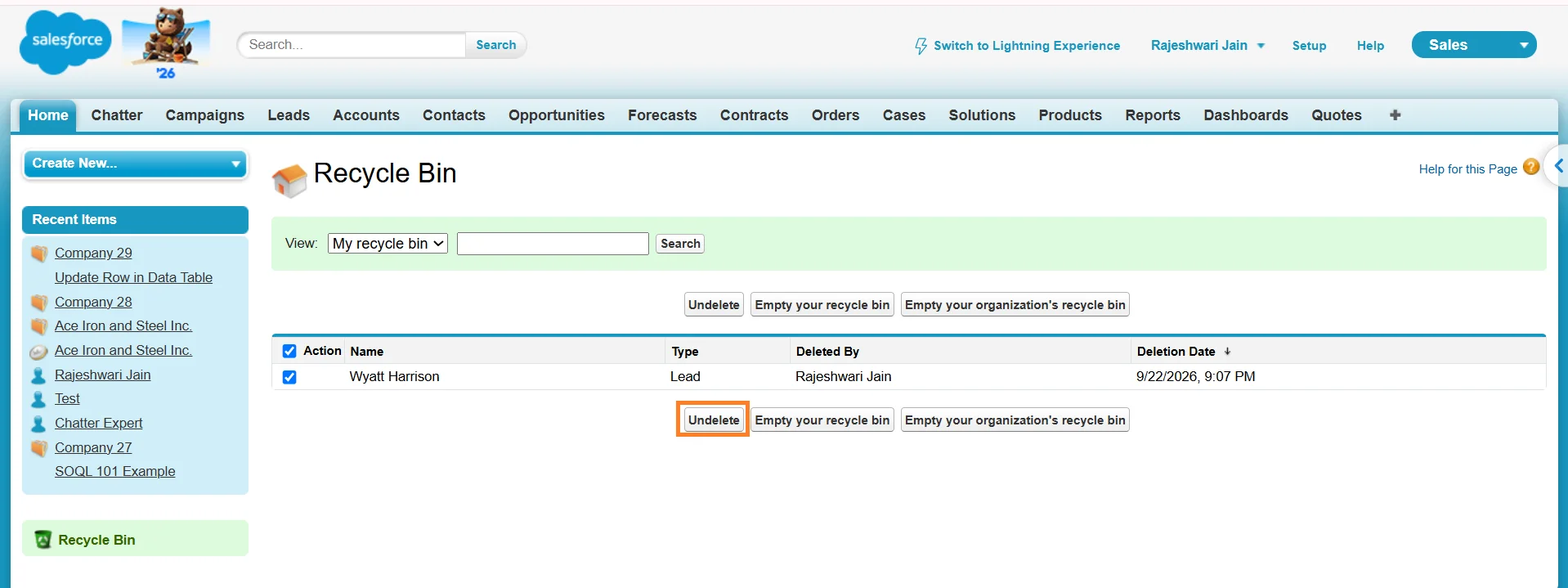Viewport: 1568px width, 588px height.
Task: Toggle the select-all Action checkbox in header
Action: (289, 351)
